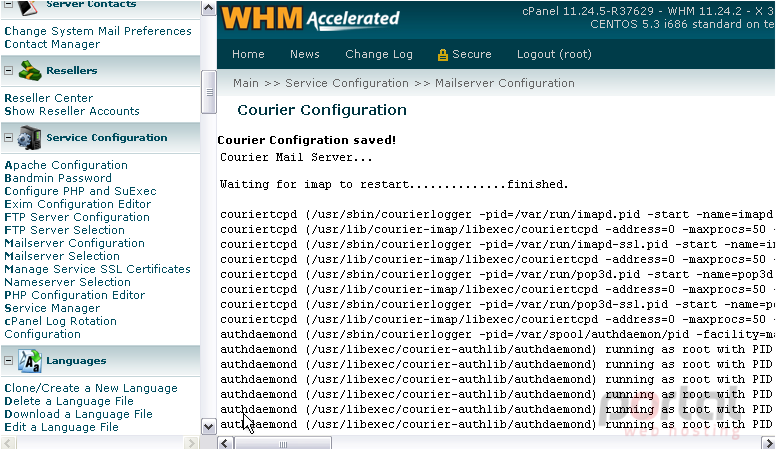Viewport: 776px width, 450px height.
Task: Open the Home menu item
Action: pyautogui.click(x=248, y=54)
